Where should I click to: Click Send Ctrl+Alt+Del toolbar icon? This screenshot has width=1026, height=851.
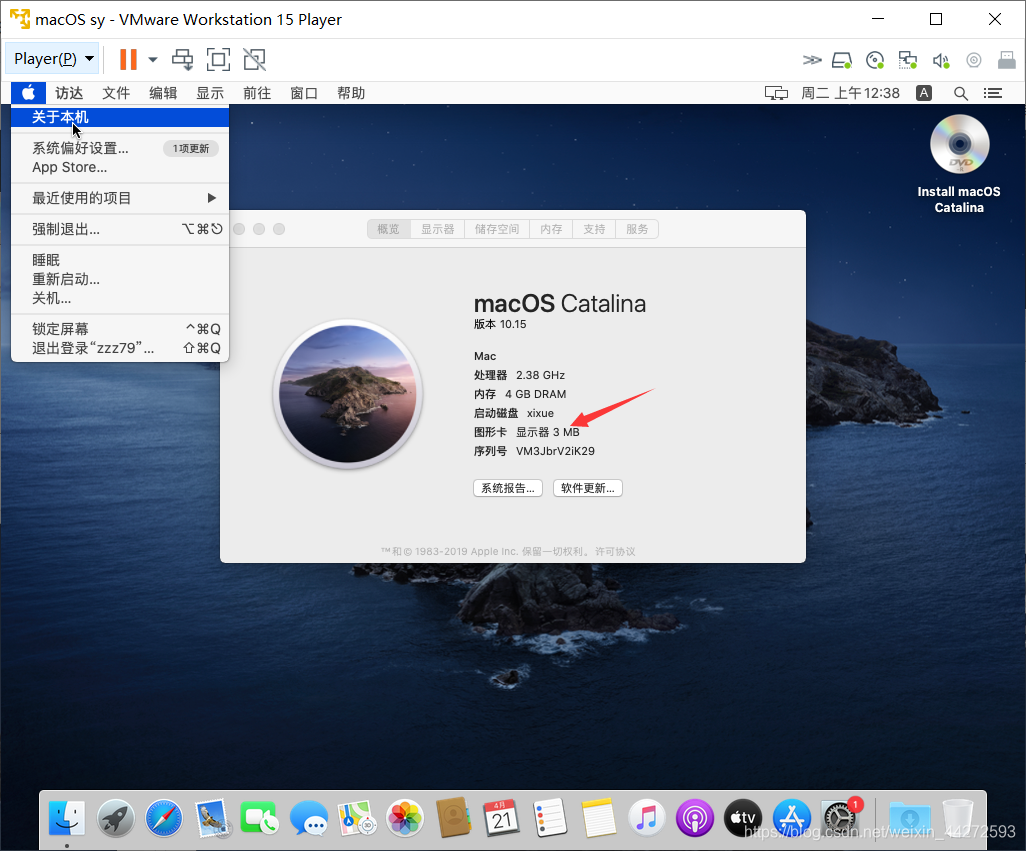(182, 59)
